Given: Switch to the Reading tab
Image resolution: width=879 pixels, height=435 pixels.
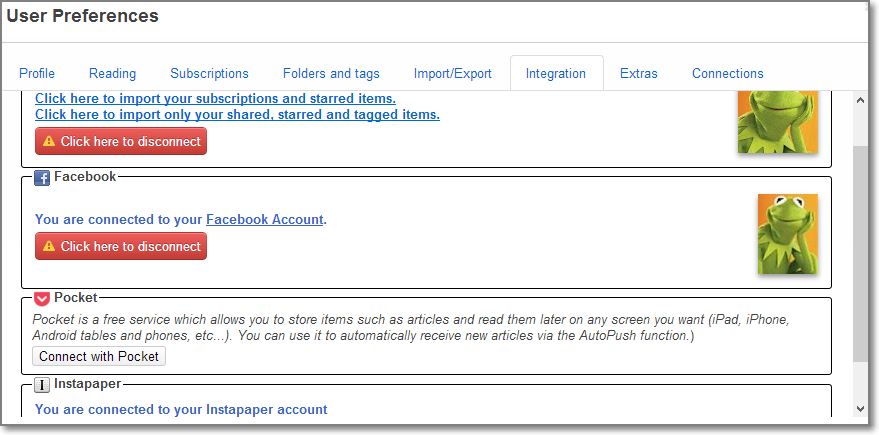Looking at the screenshot, I should pyautogui.click(x=113, y=73).
